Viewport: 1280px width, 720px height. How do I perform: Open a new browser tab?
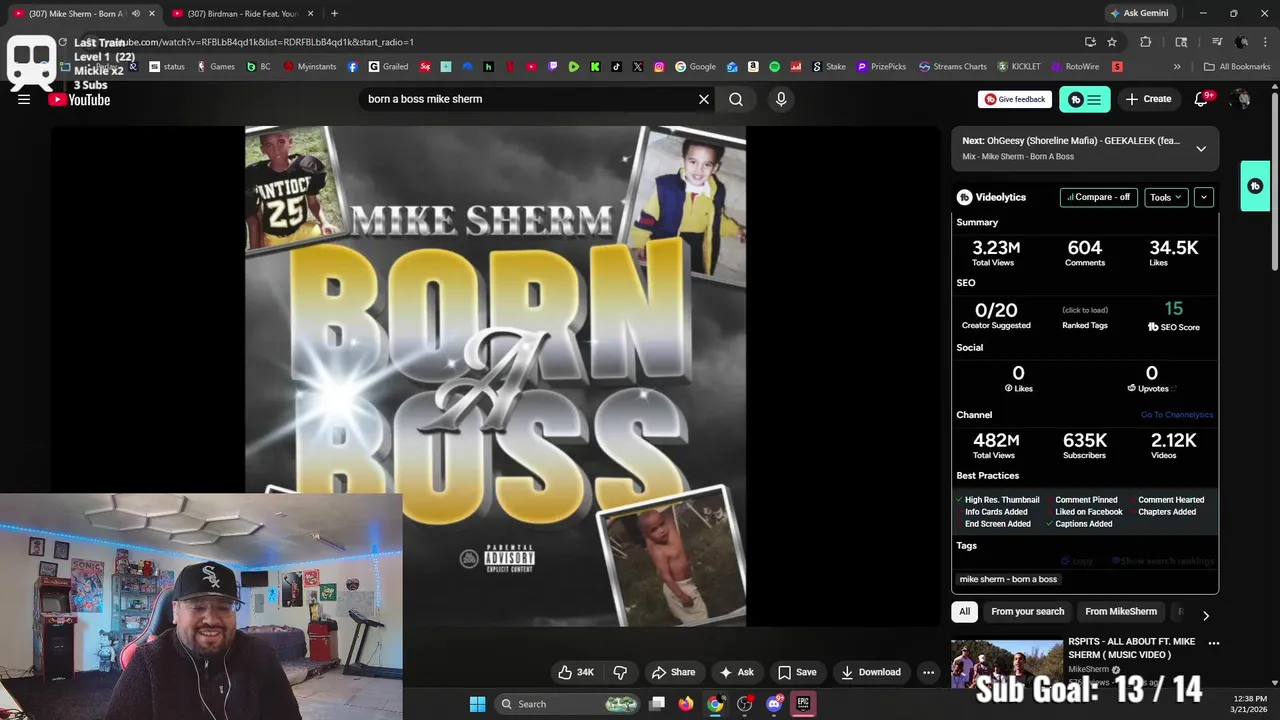point(334,14)
